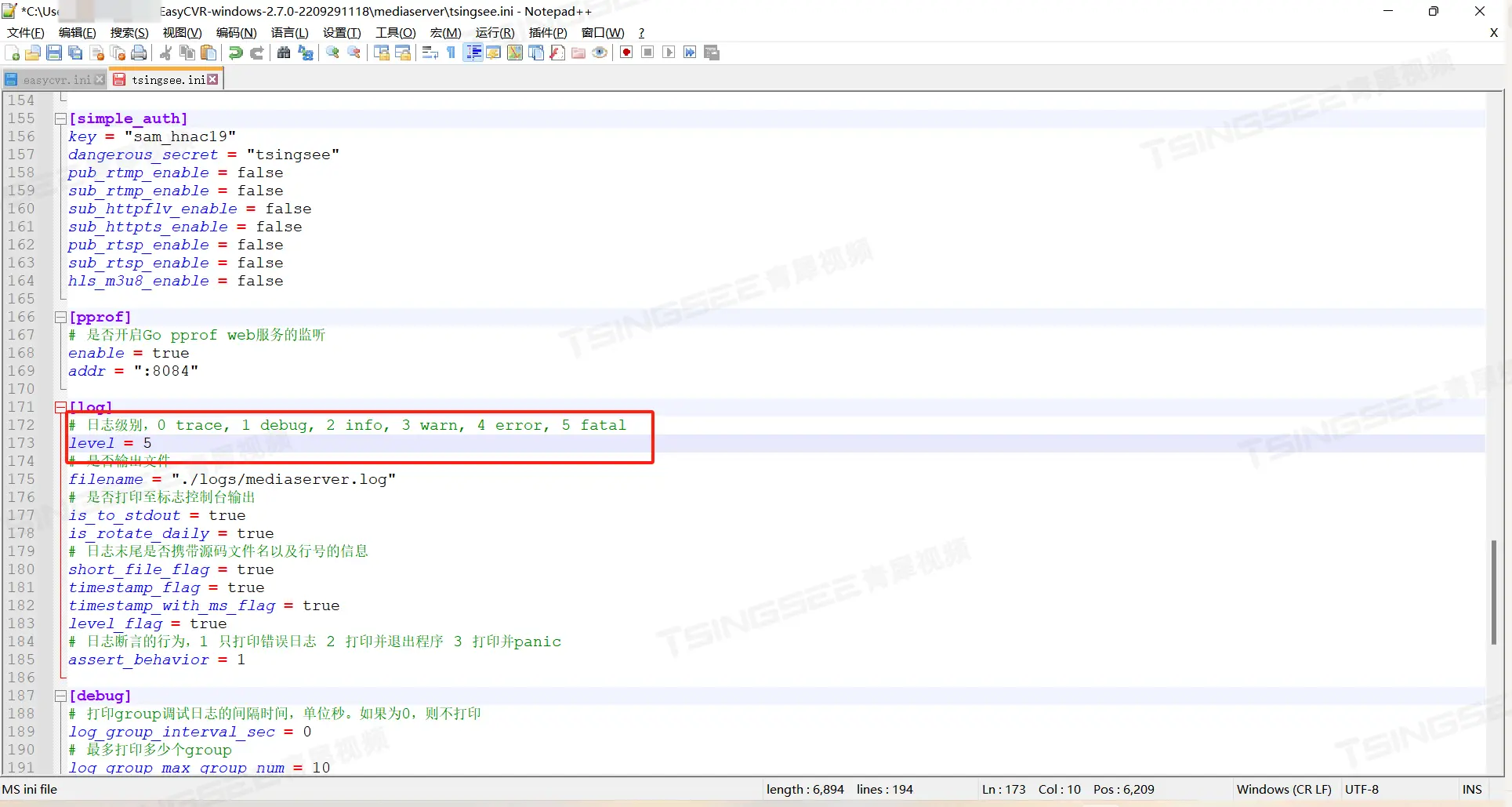Start macro recording with red dot icon
Screen dimensions: 1512x807
[x=626, y=53]
